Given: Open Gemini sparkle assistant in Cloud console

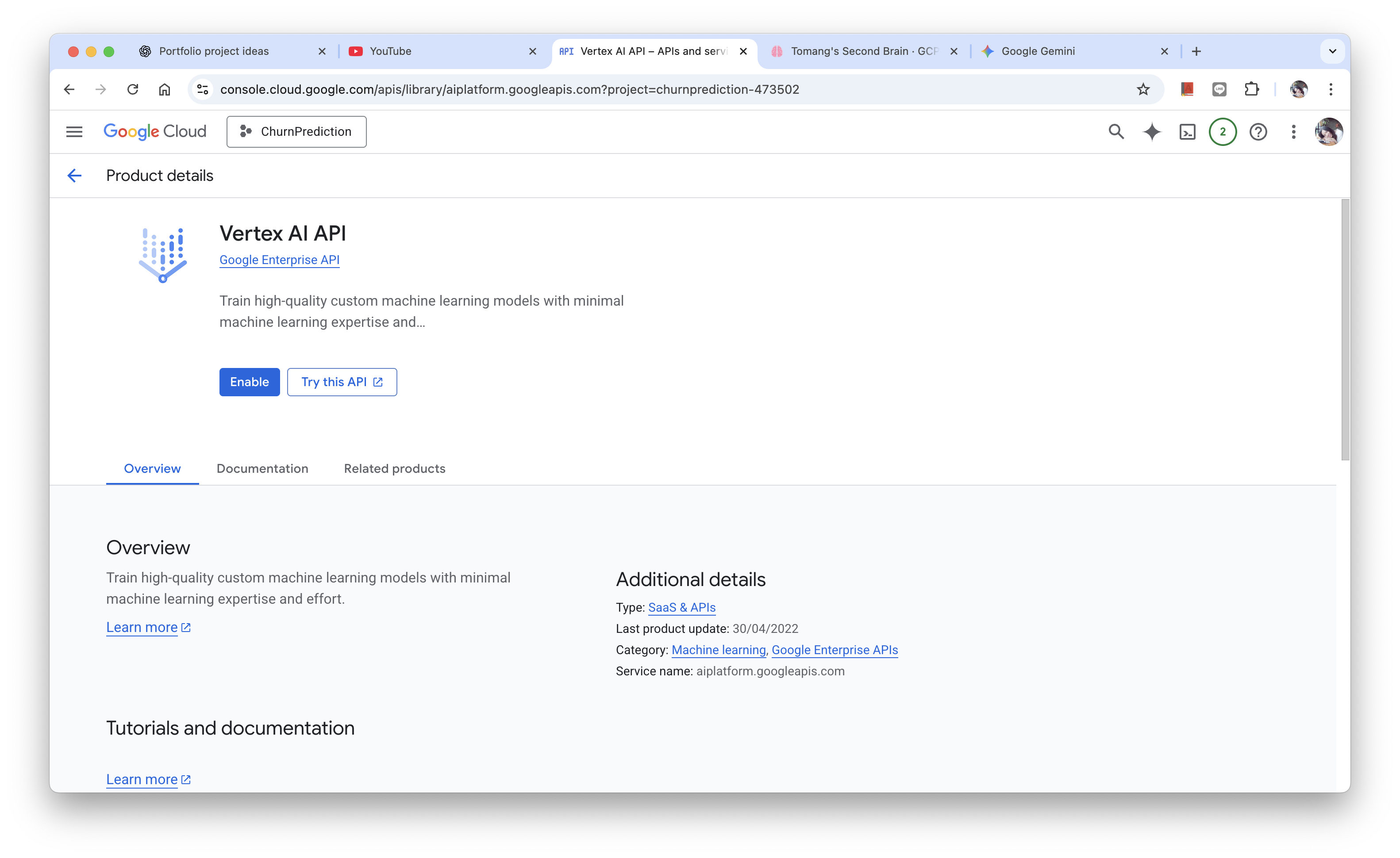Looking at the screenshot, I should click(1152, 132).
